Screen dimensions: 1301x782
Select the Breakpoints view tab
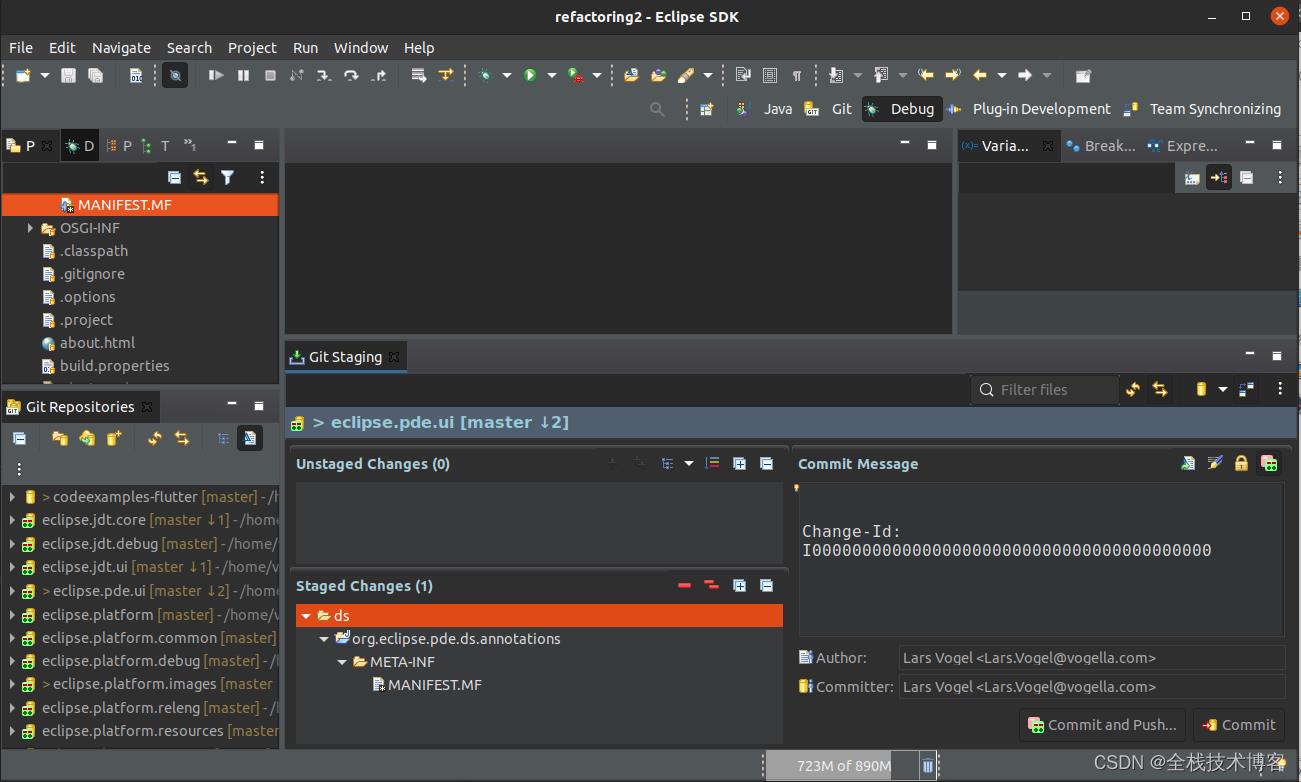tap(1100, 145)
